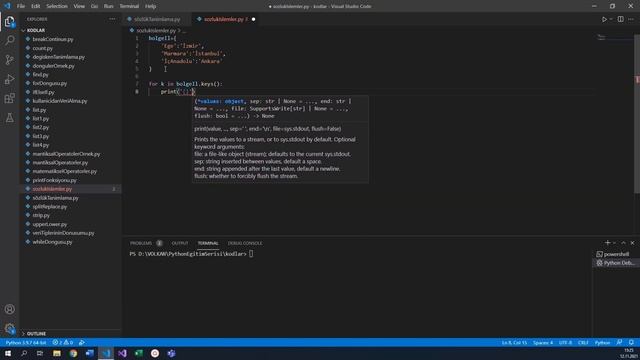Viewport: 640px width, 360px height.
Task: Open editor More Actions ellipsis
Action: coord(631,19)
